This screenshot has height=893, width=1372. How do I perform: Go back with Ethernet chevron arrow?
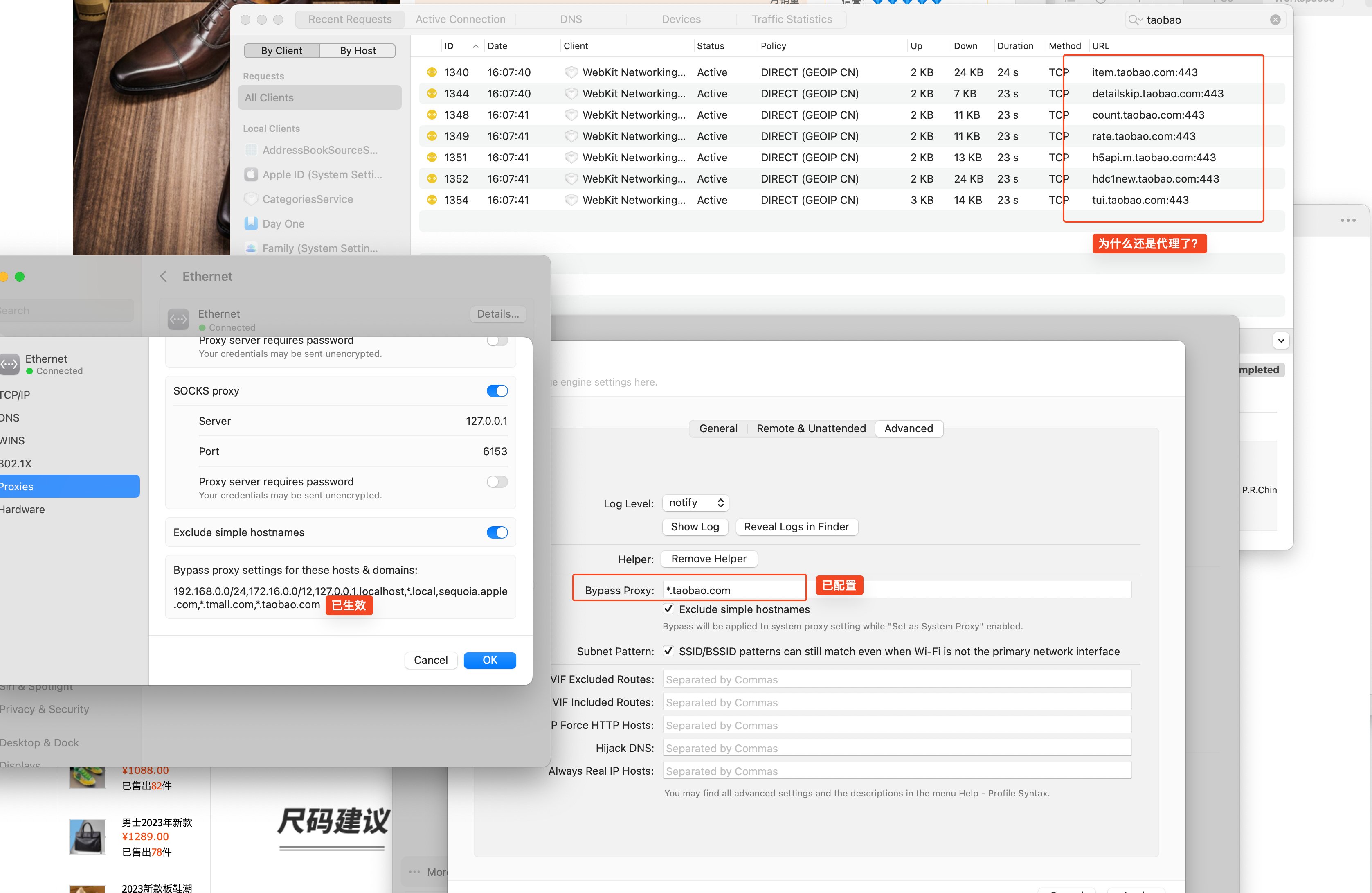point(164,276)
